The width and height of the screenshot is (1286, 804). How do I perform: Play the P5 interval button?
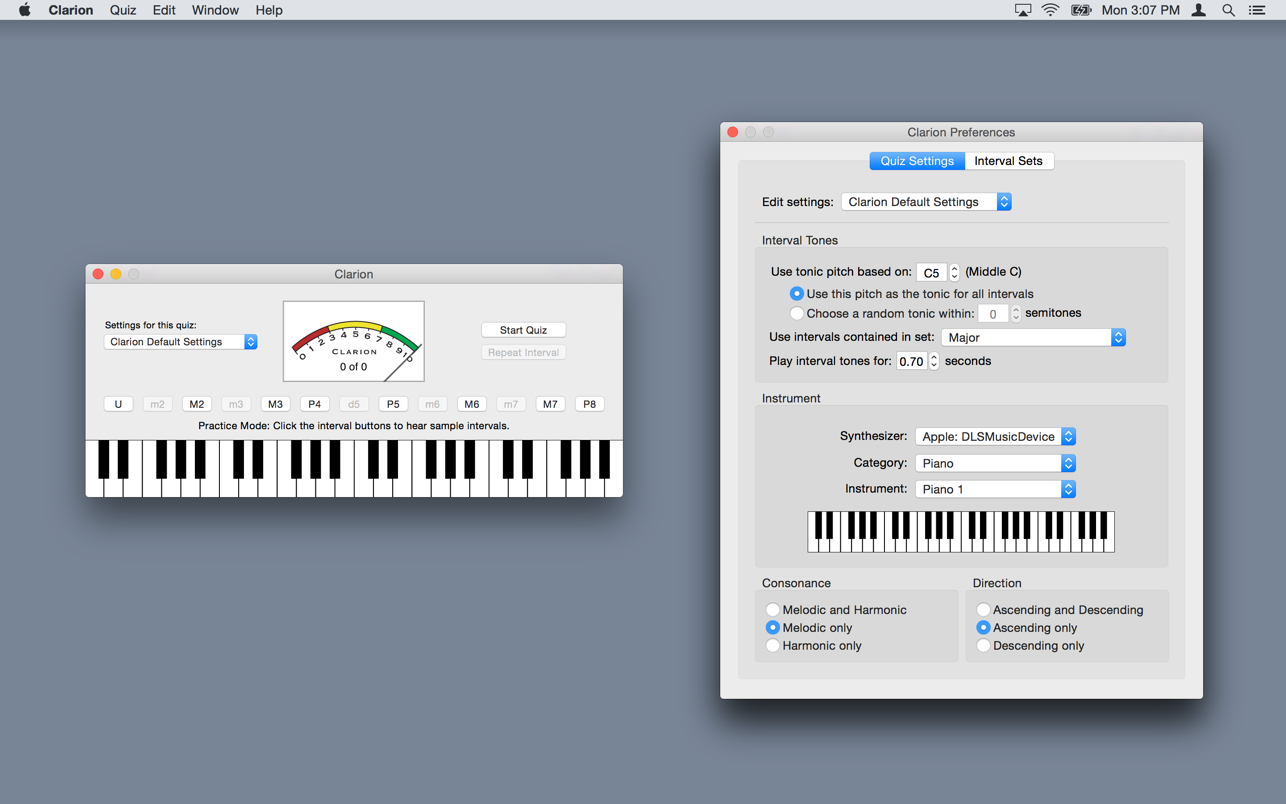[393, 404]
